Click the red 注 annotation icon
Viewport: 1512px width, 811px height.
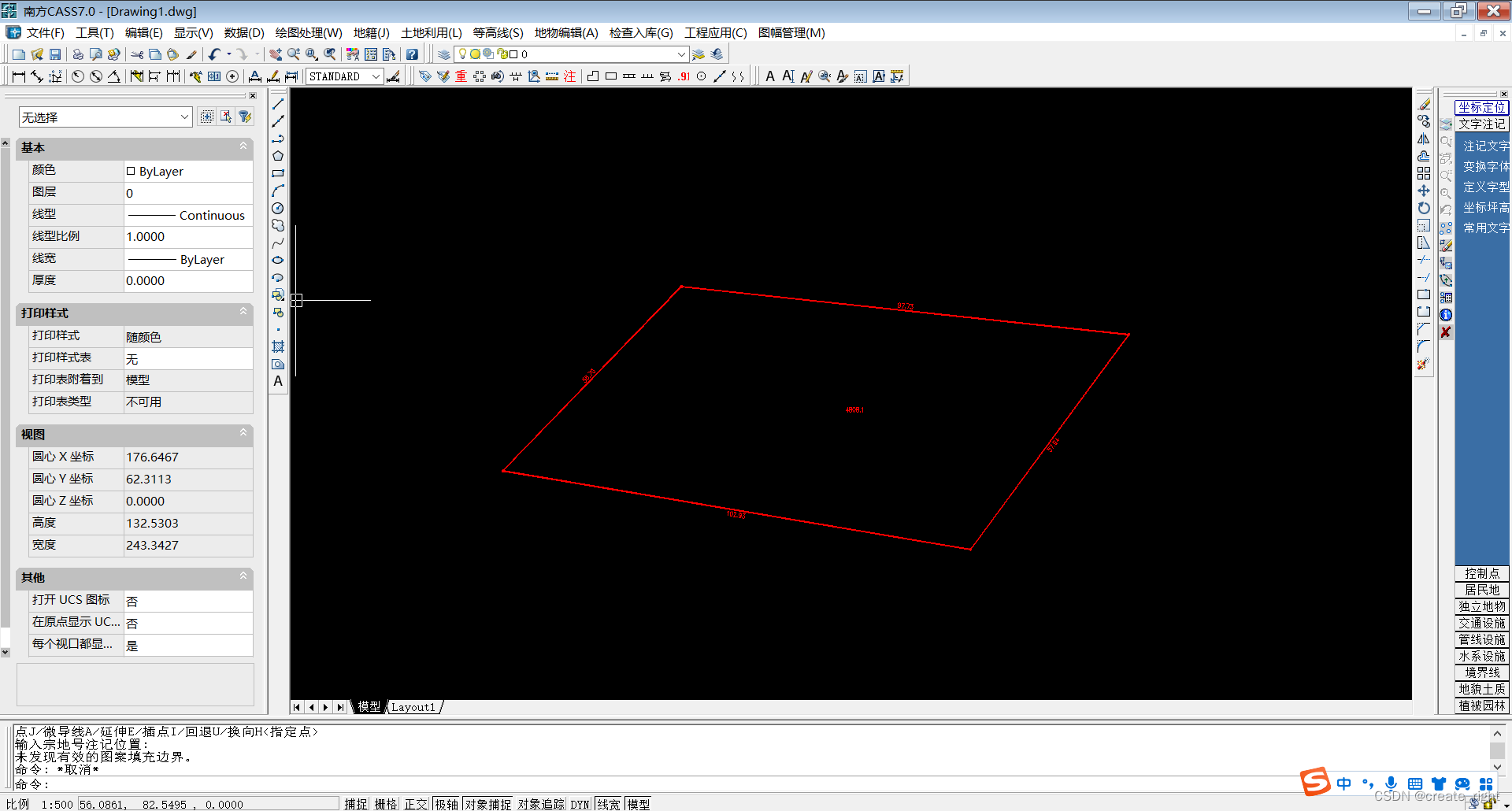[x=570, y=76]
